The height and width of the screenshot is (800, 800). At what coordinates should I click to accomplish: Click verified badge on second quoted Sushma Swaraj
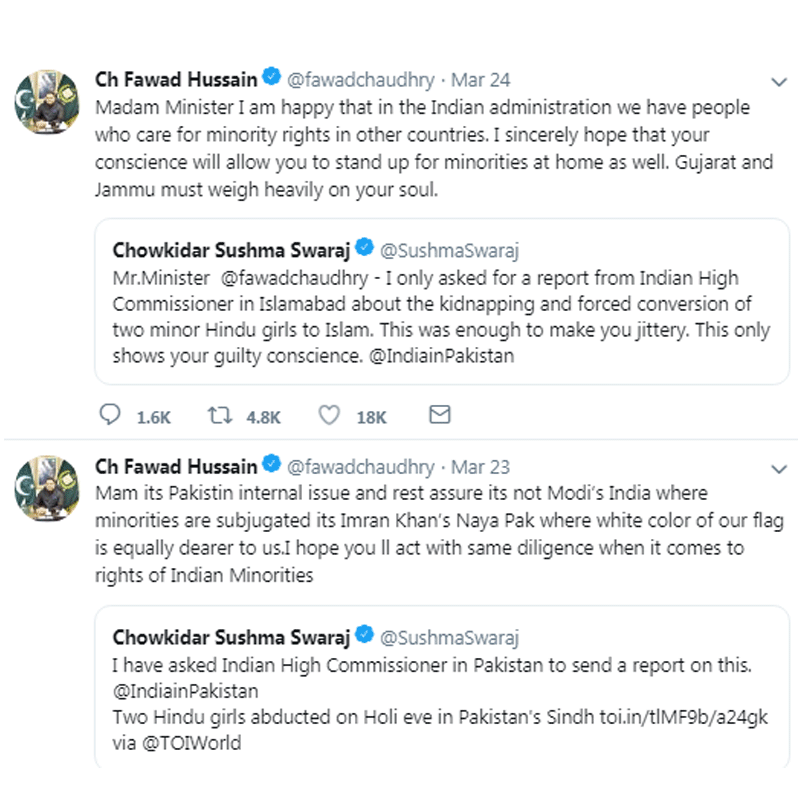[x=364, y=634]
